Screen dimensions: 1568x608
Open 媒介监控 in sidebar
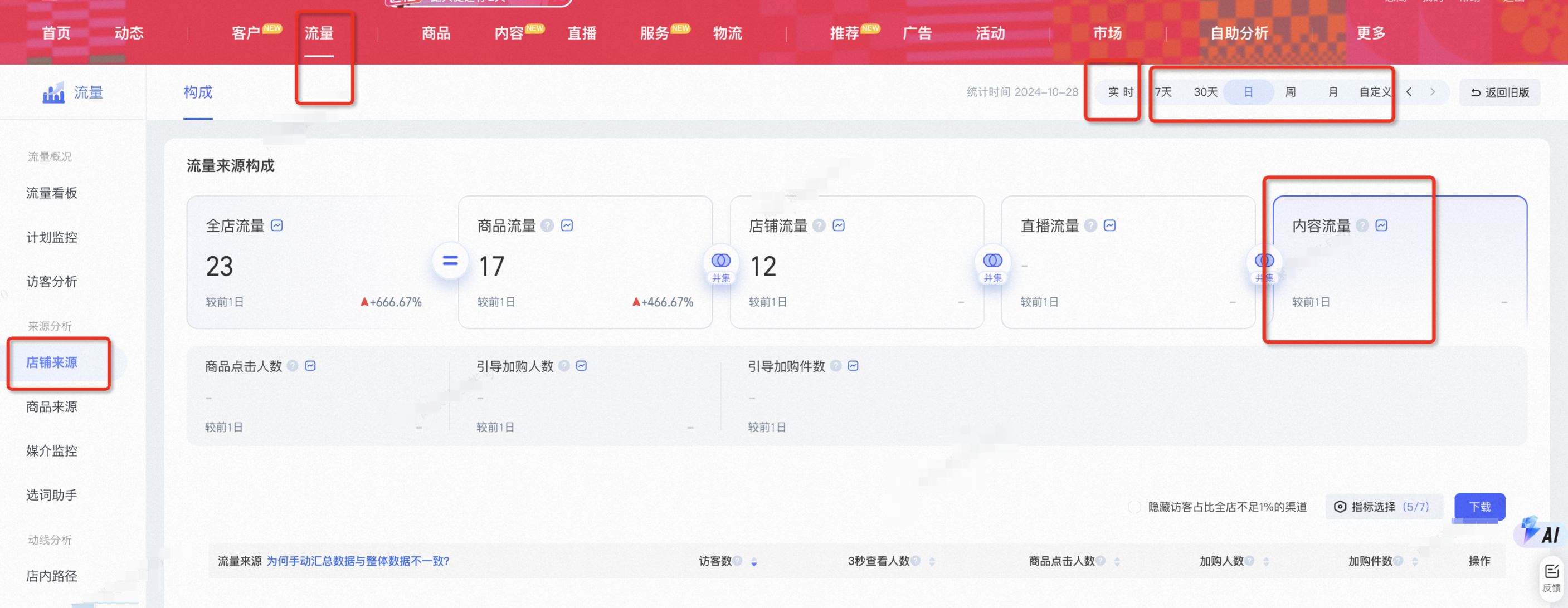pos(52,450)
